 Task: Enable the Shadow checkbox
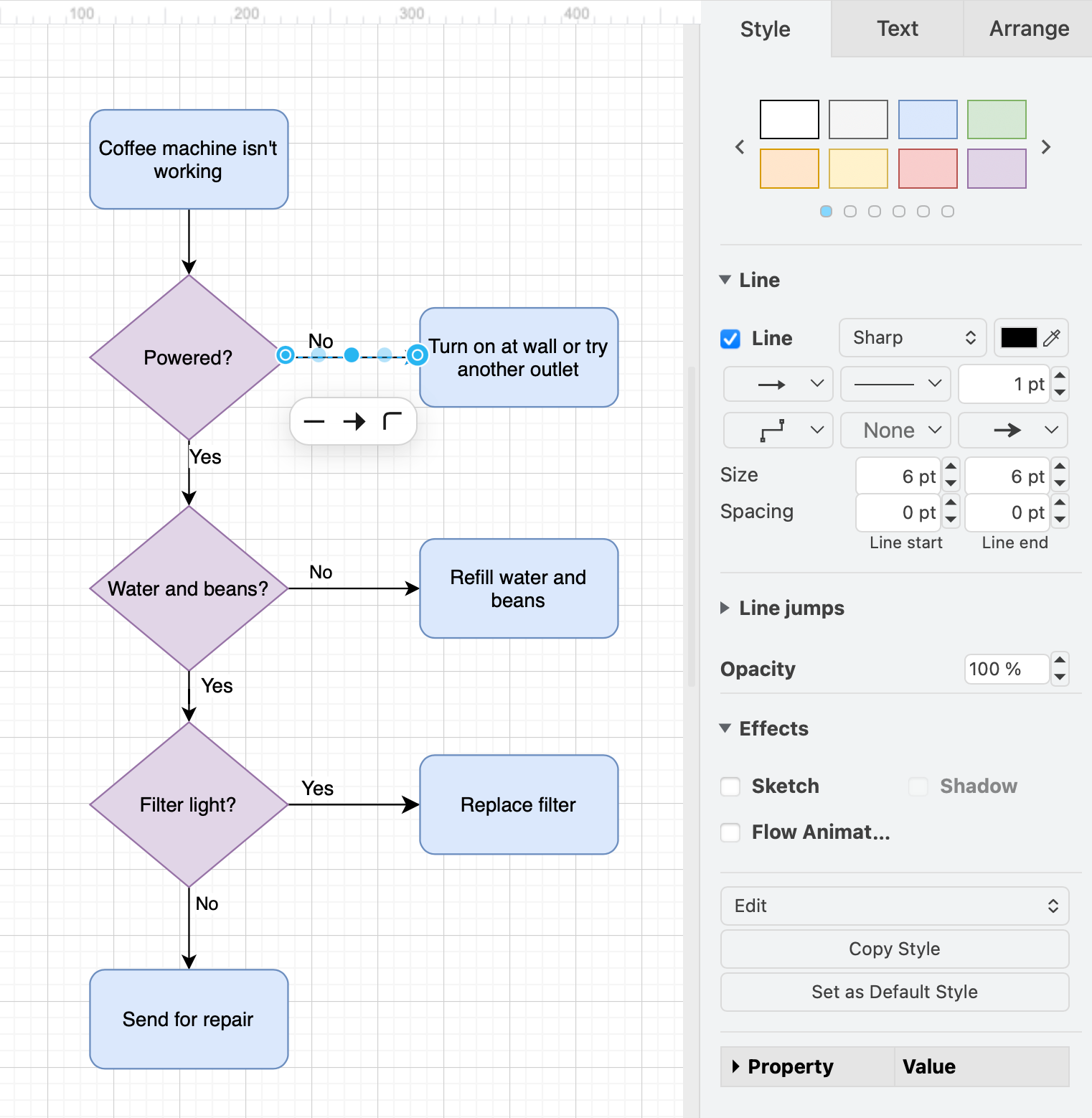tap(918, 786)
